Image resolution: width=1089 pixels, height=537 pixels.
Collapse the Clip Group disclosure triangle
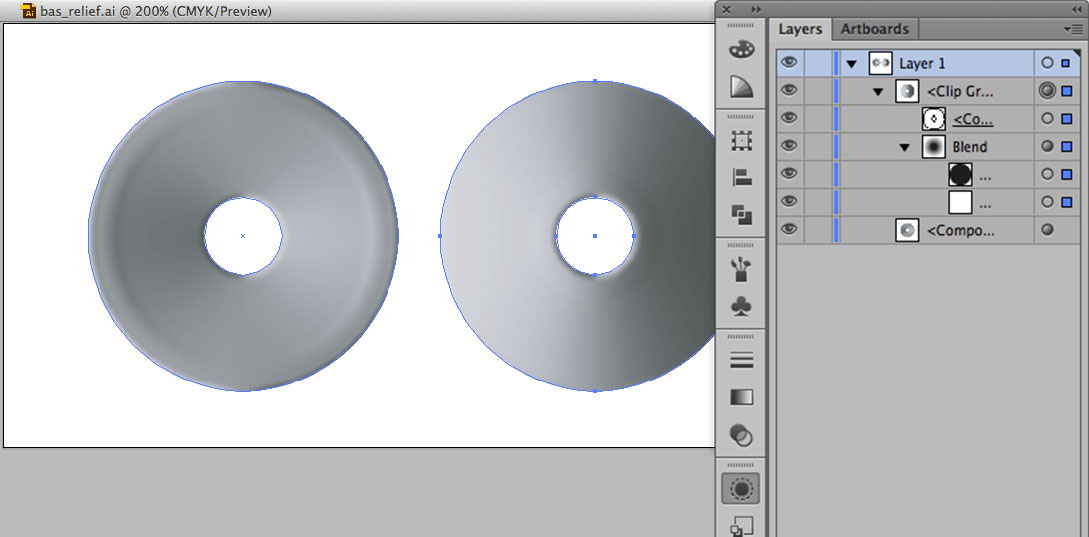coord(878,92)
